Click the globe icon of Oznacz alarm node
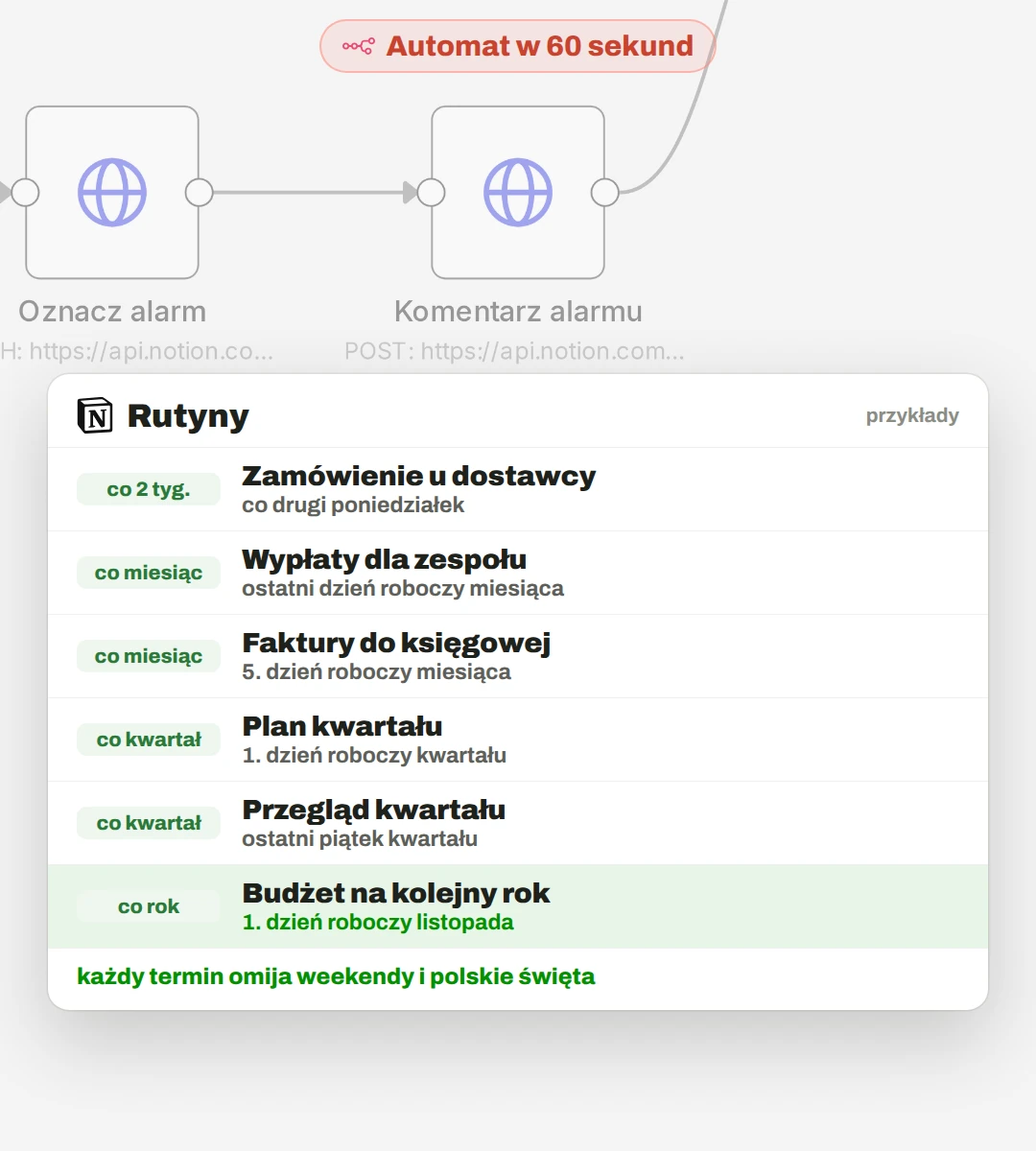The height and width of the screenshot is (1151, 1036). 112,193
